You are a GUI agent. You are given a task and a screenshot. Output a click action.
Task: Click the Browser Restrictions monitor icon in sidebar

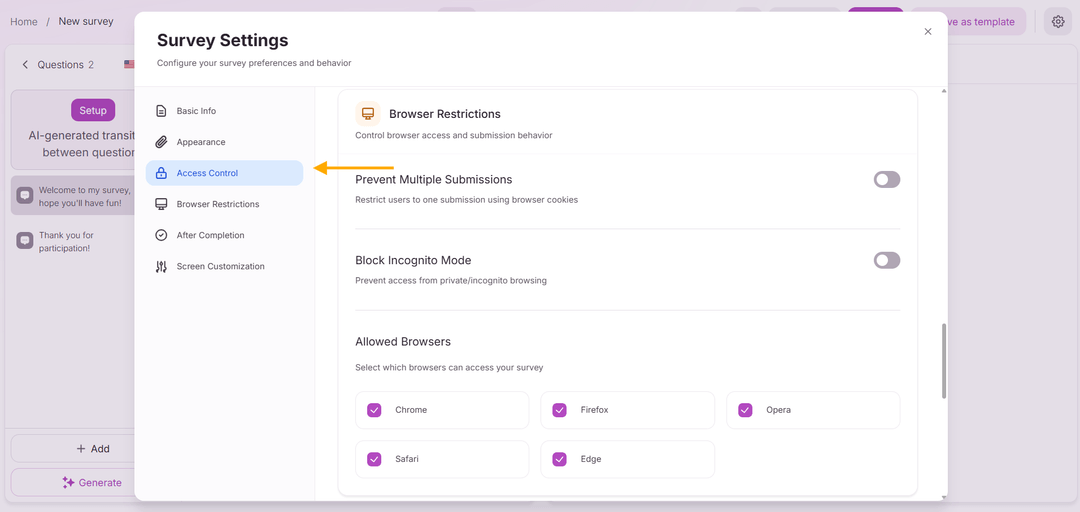[x=161, y=204]
